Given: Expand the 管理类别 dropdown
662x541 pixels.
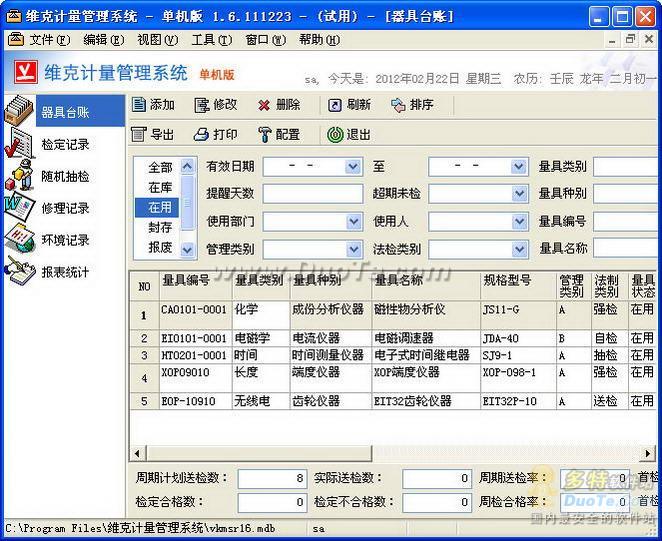Looking at the screenshot, I should click(353, 249).
